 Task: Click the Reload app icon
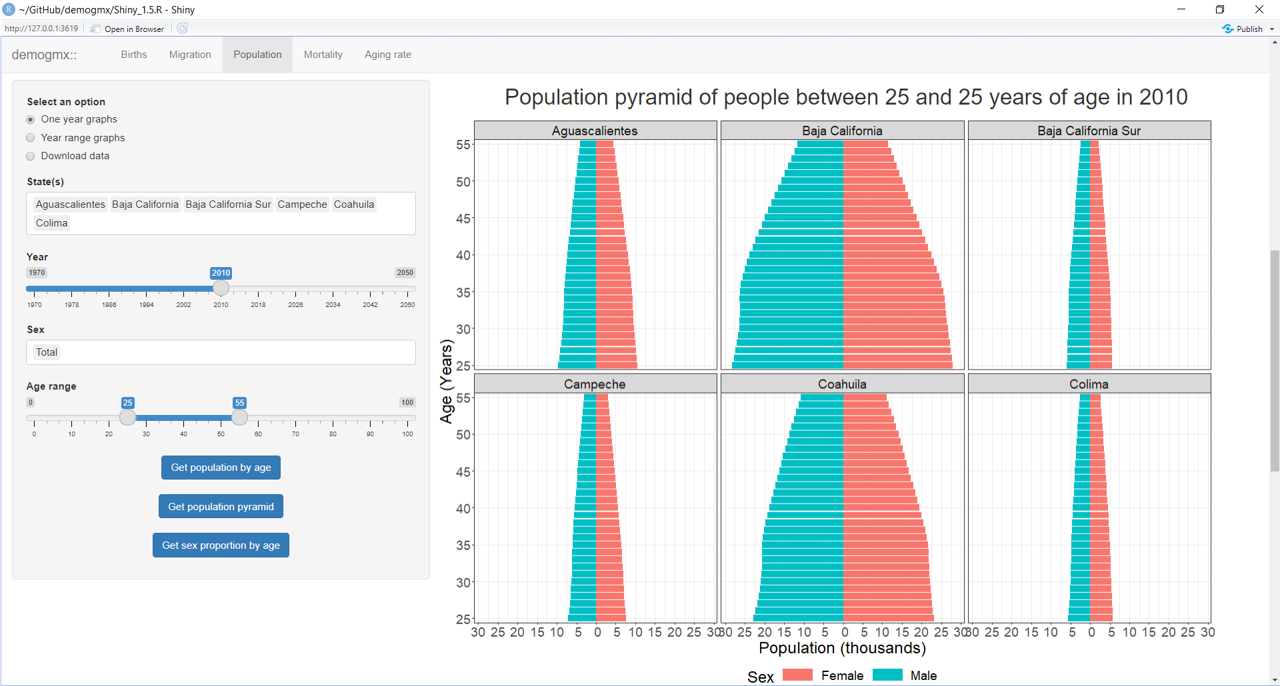[182, 29]
